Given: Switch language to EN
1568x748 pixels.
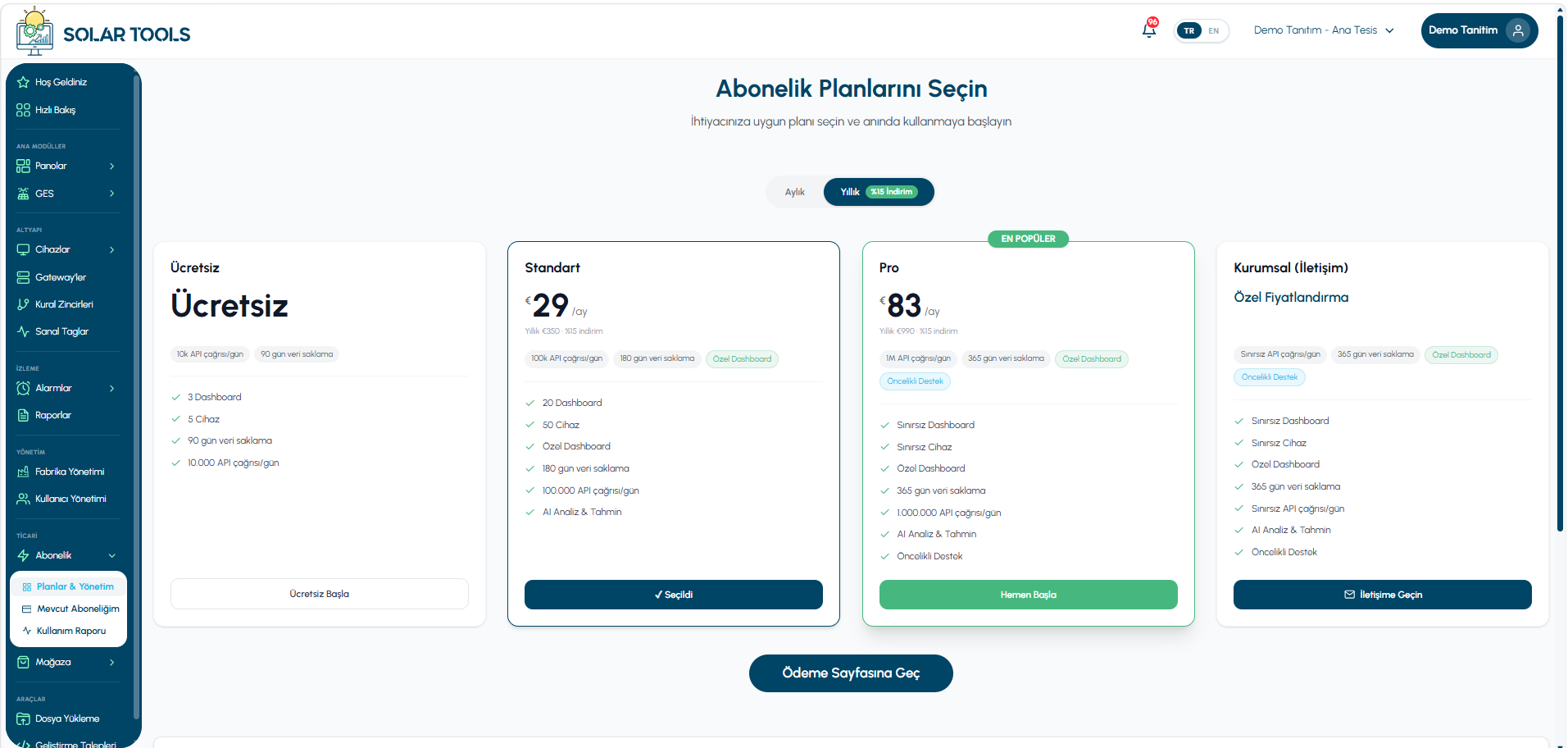Looking at the screenshot, I should pos(1214,30).
